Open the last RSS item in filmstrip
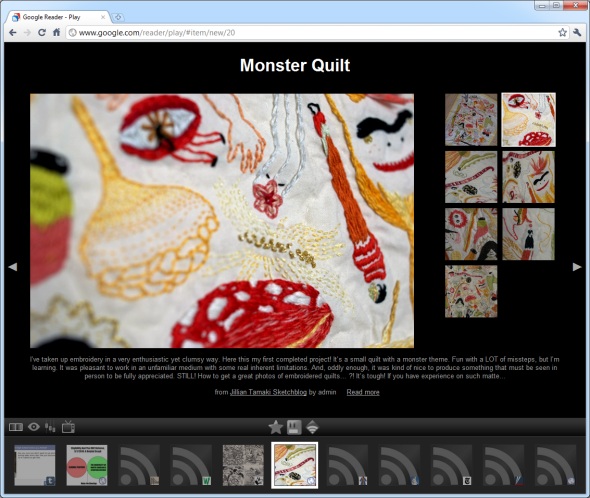Viewport: 590px width, 498px height. pos(555,465)
